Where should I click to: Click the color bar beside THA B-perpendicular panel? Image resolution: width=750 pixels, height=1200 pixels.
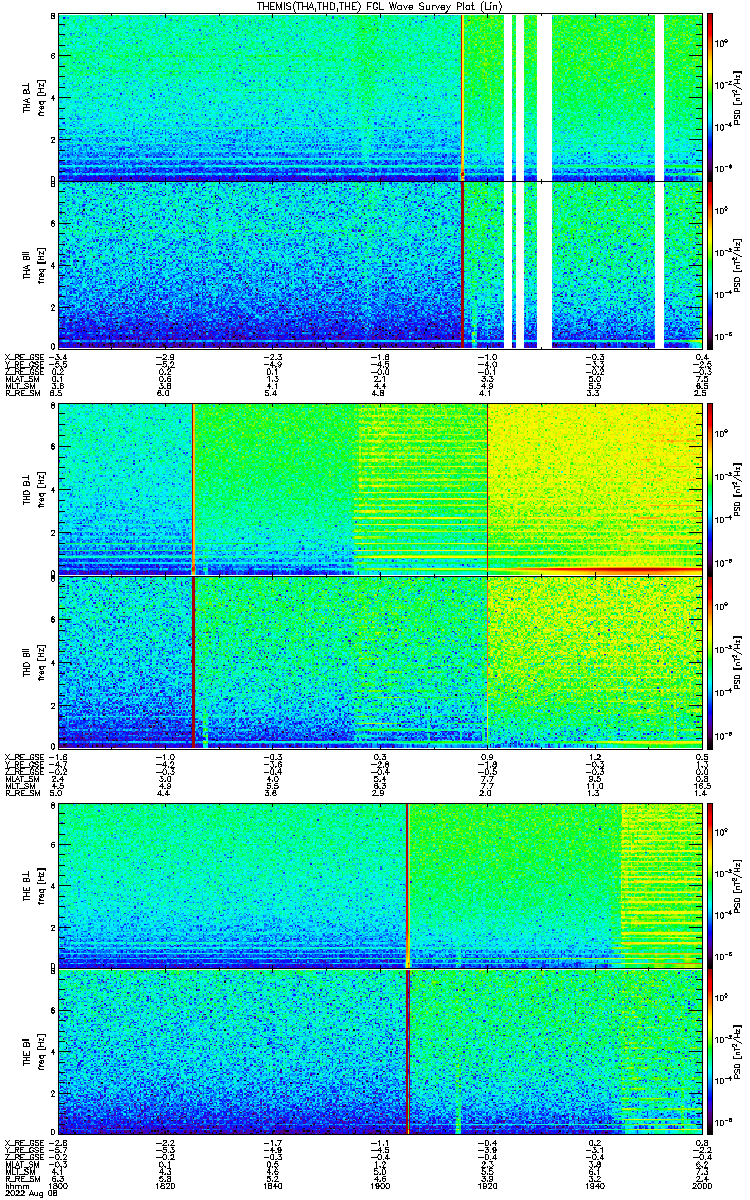tap(710, 96)
